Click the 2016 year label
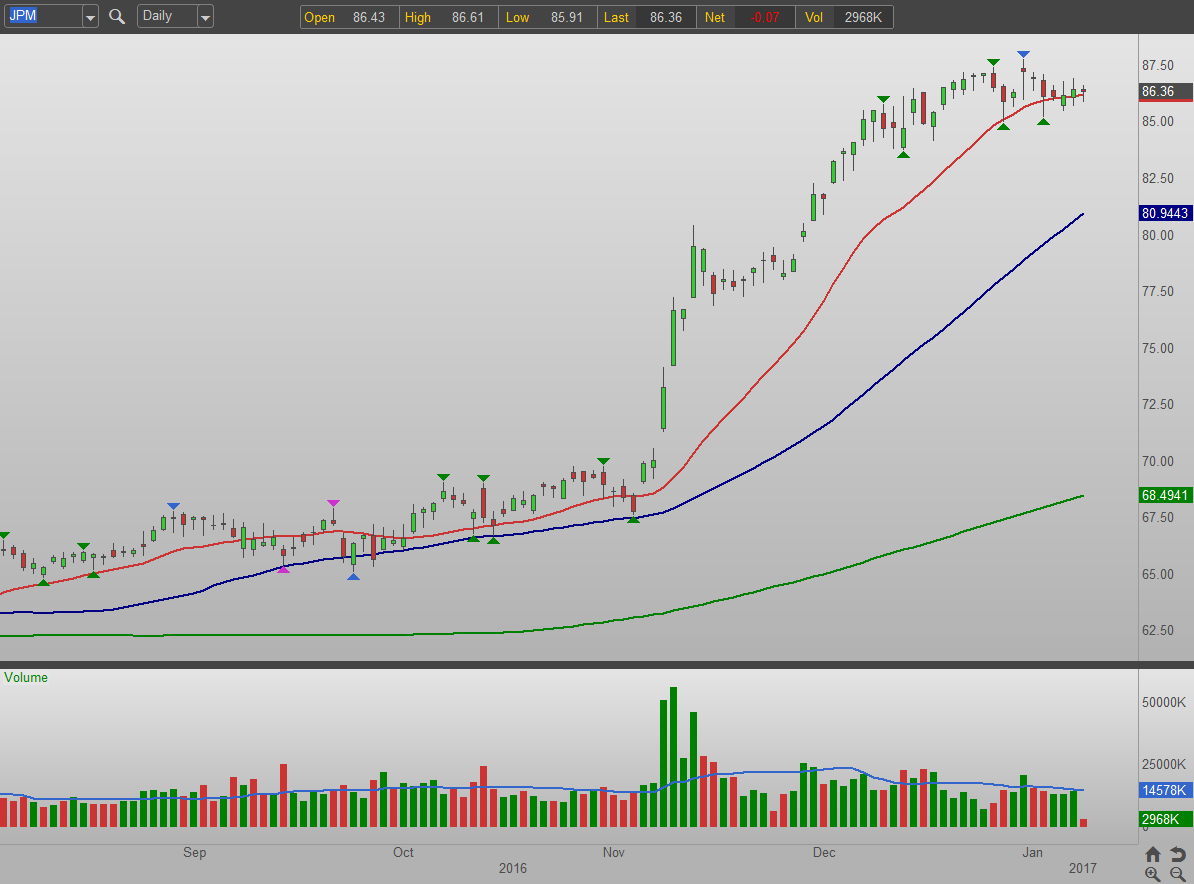 point(512,868)
